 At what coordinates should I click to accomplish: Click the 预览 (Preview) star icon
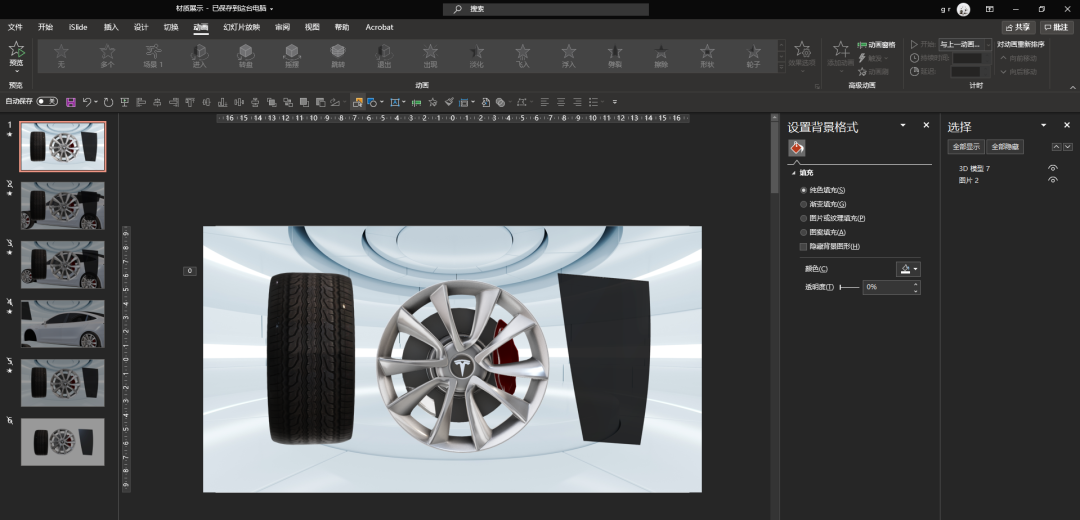17,49
